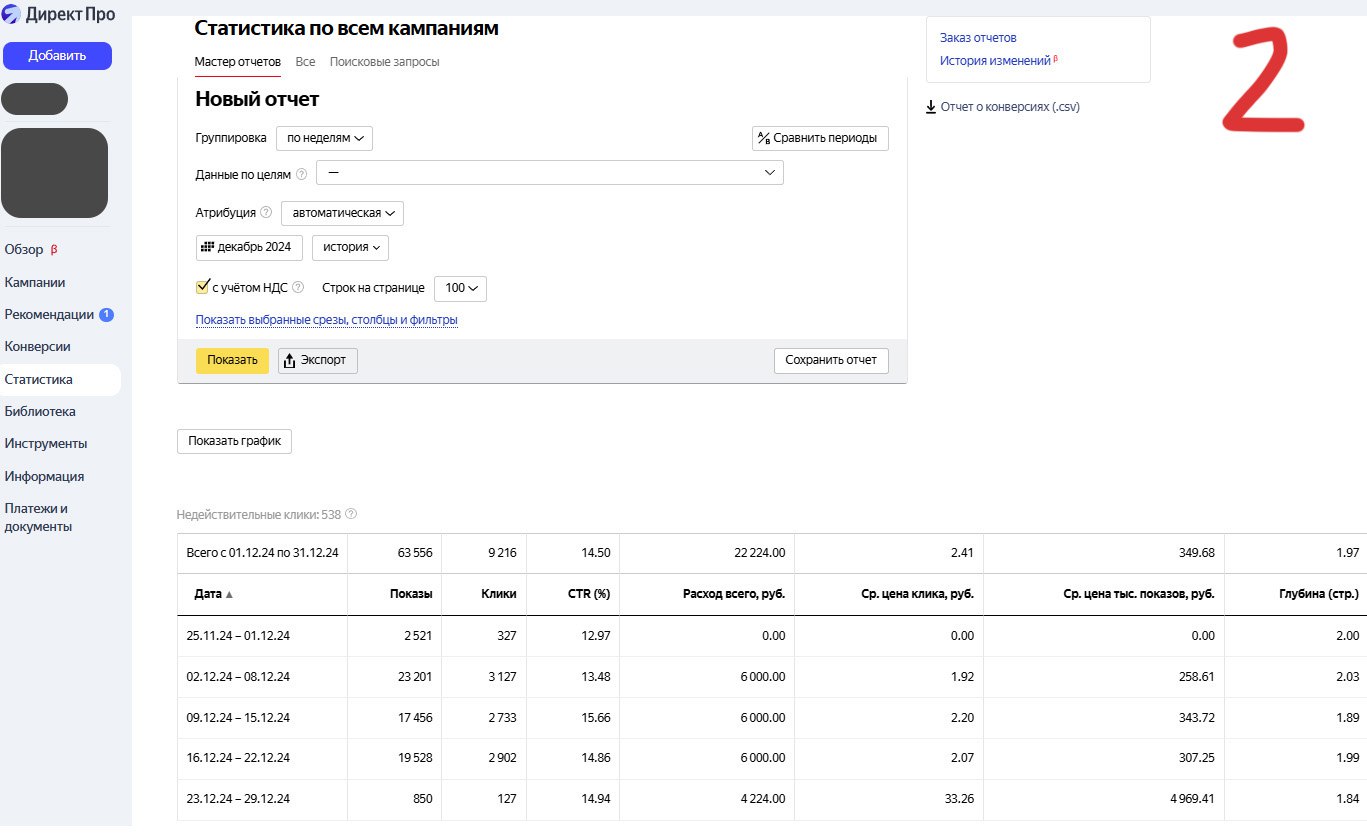Open Информация in the sidebar

(x=44, y=476)
